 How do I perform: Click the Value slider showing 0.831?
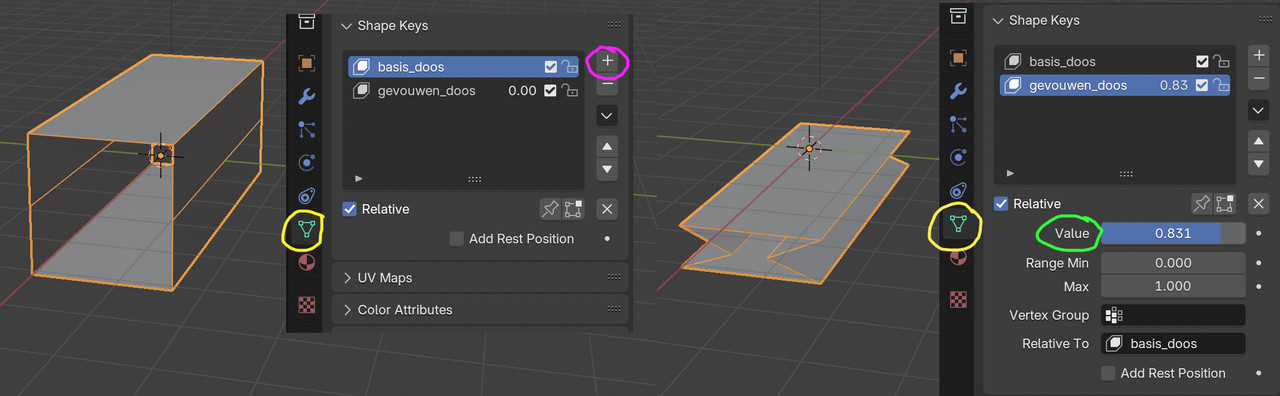[1173, 233]
